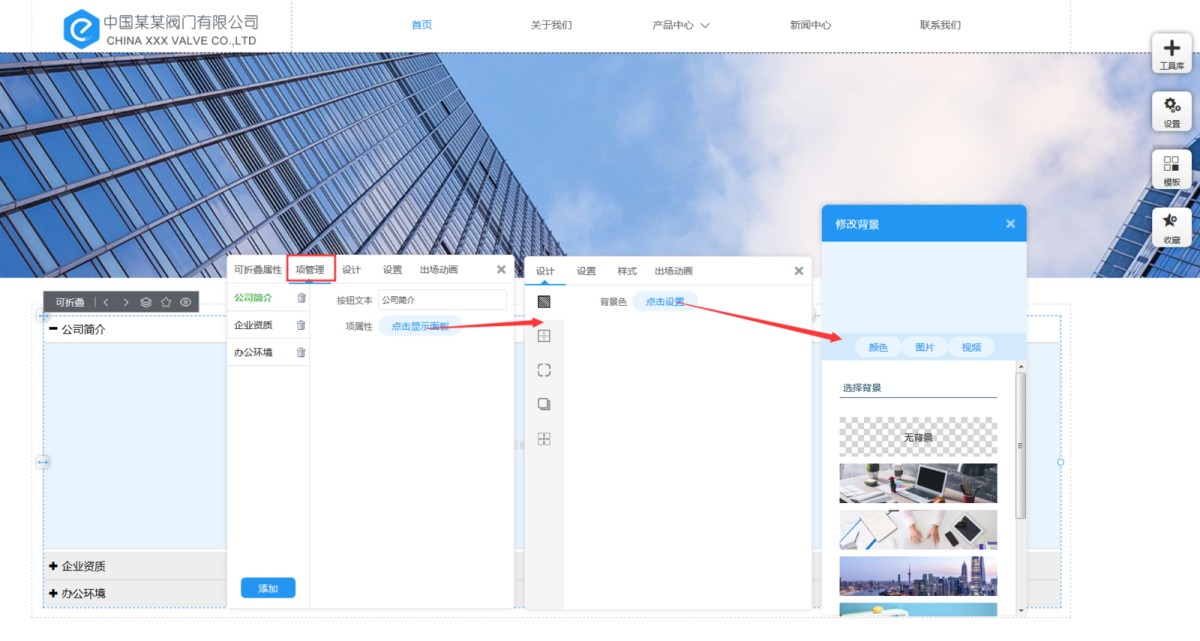Open 设置 tab beside the 样式 tab
This screenshot has width=1200, height=641.
(x=586, y=271)
